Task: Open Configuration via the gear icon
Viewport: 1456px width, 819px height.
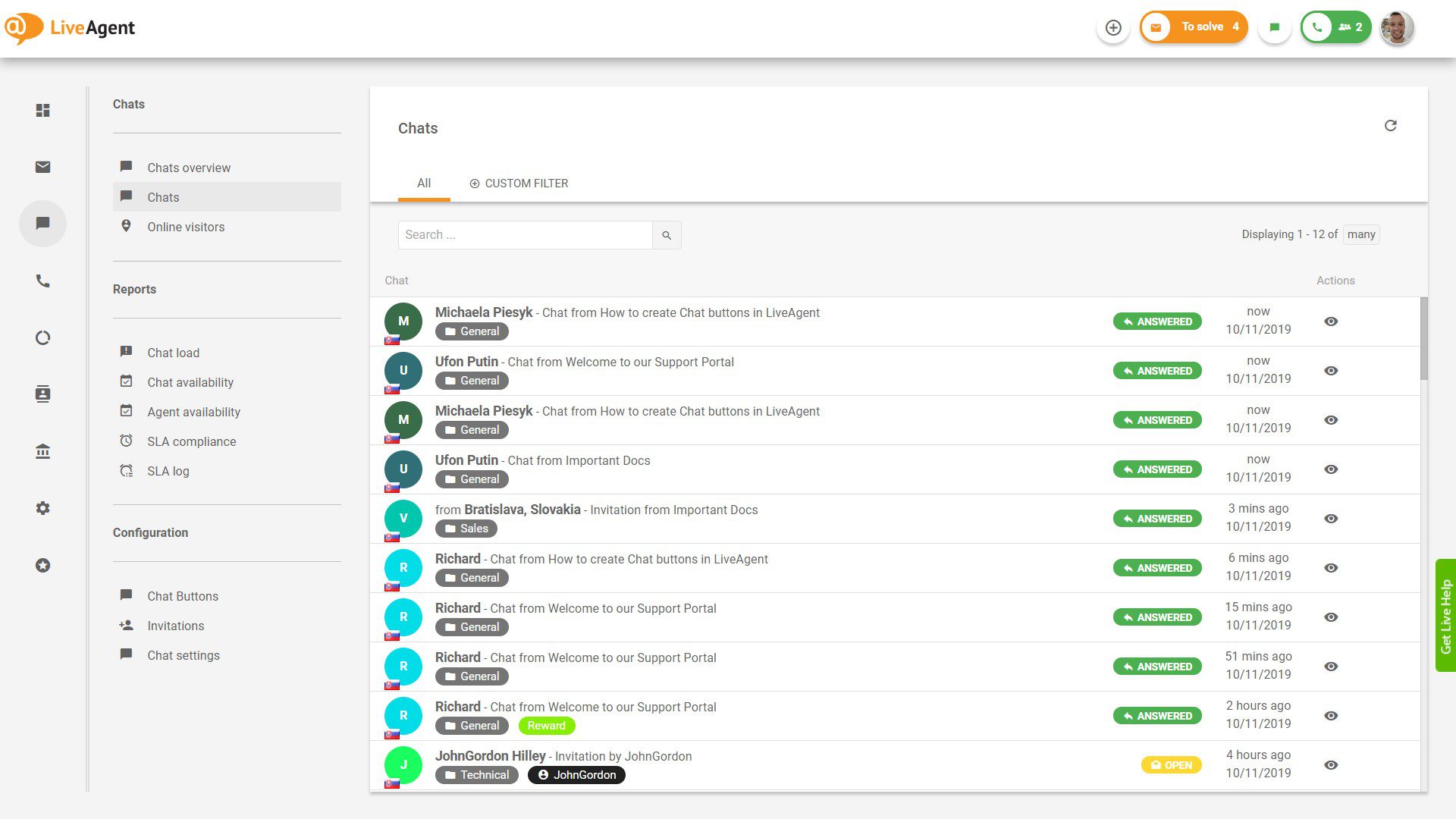Action: [42, 507]
